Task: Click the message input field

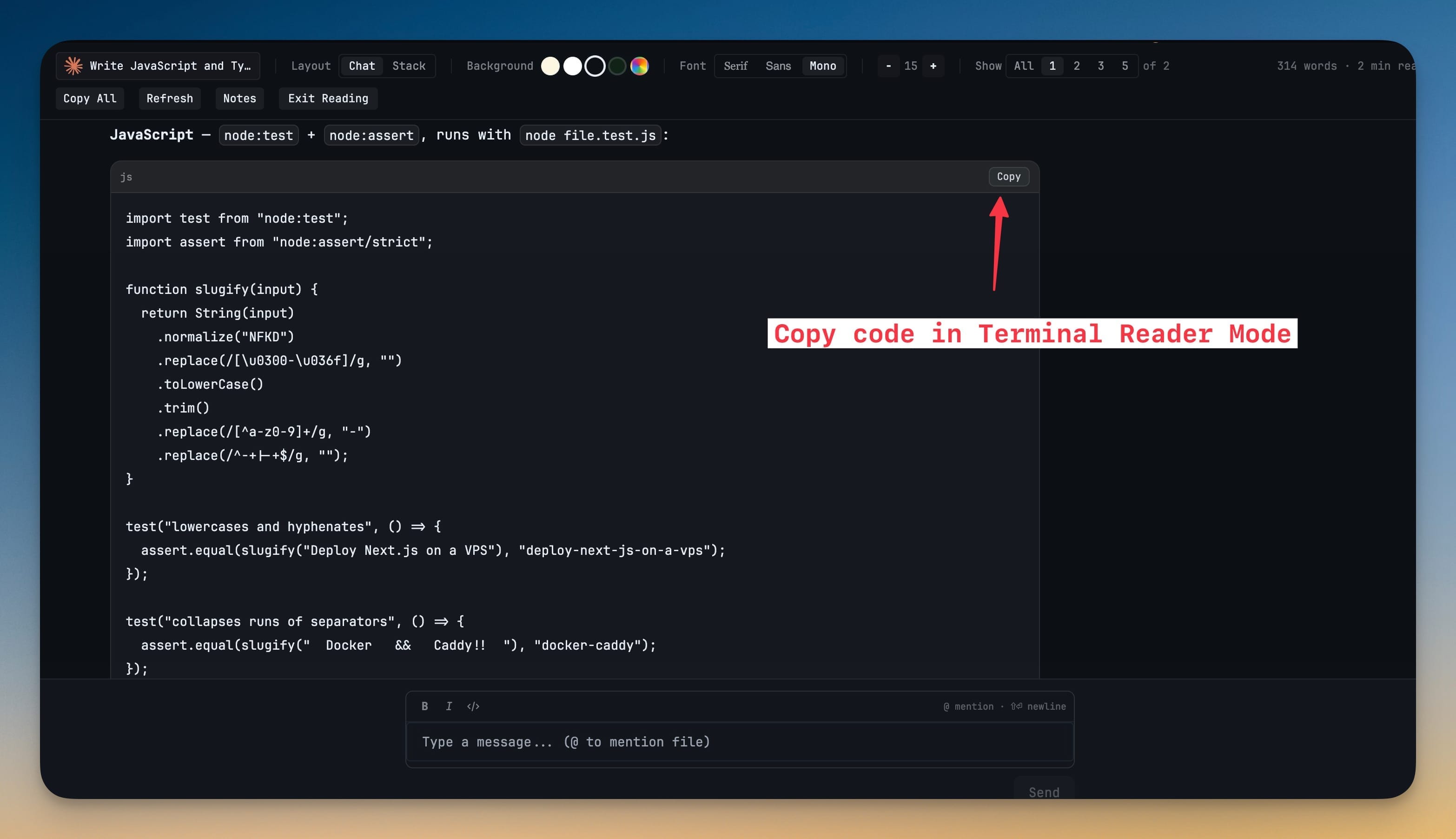Action: (x=740, y=742)
